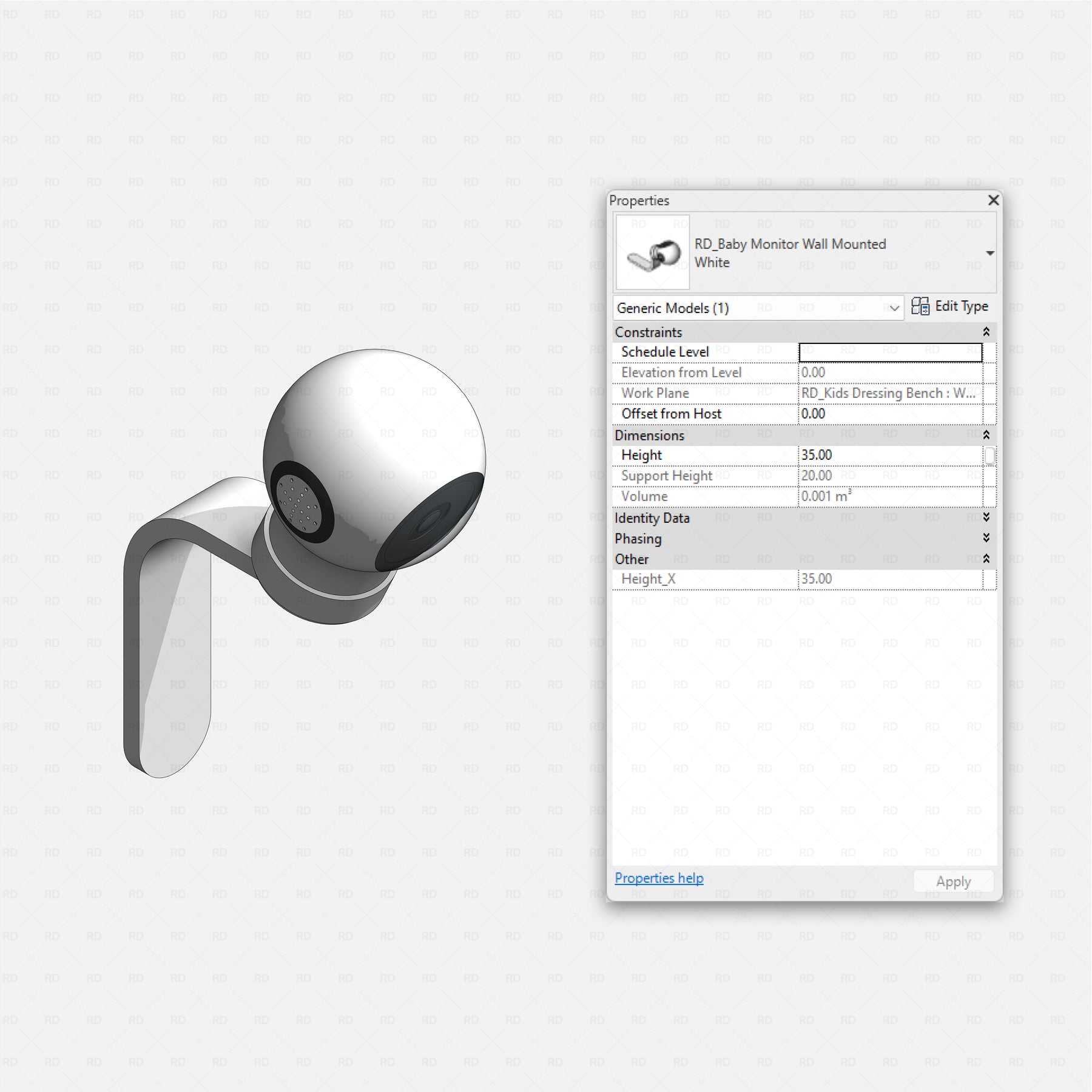This screenshot has height=1092, width=1092.
Task: Click the baby monitor type thumbnail
Action: click(x=653, y=252)
